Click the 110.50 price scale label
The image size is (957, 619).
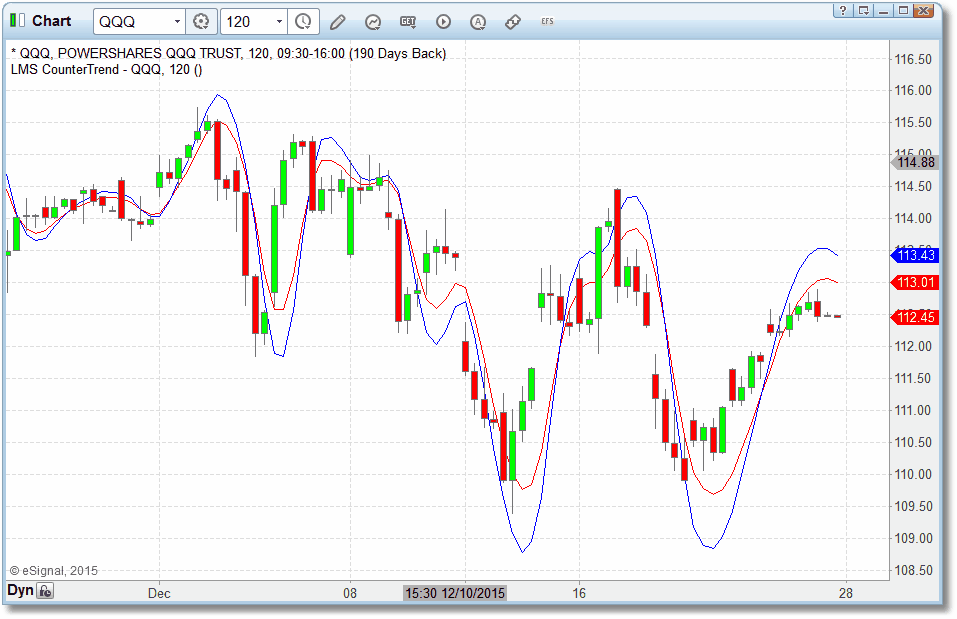913,443
